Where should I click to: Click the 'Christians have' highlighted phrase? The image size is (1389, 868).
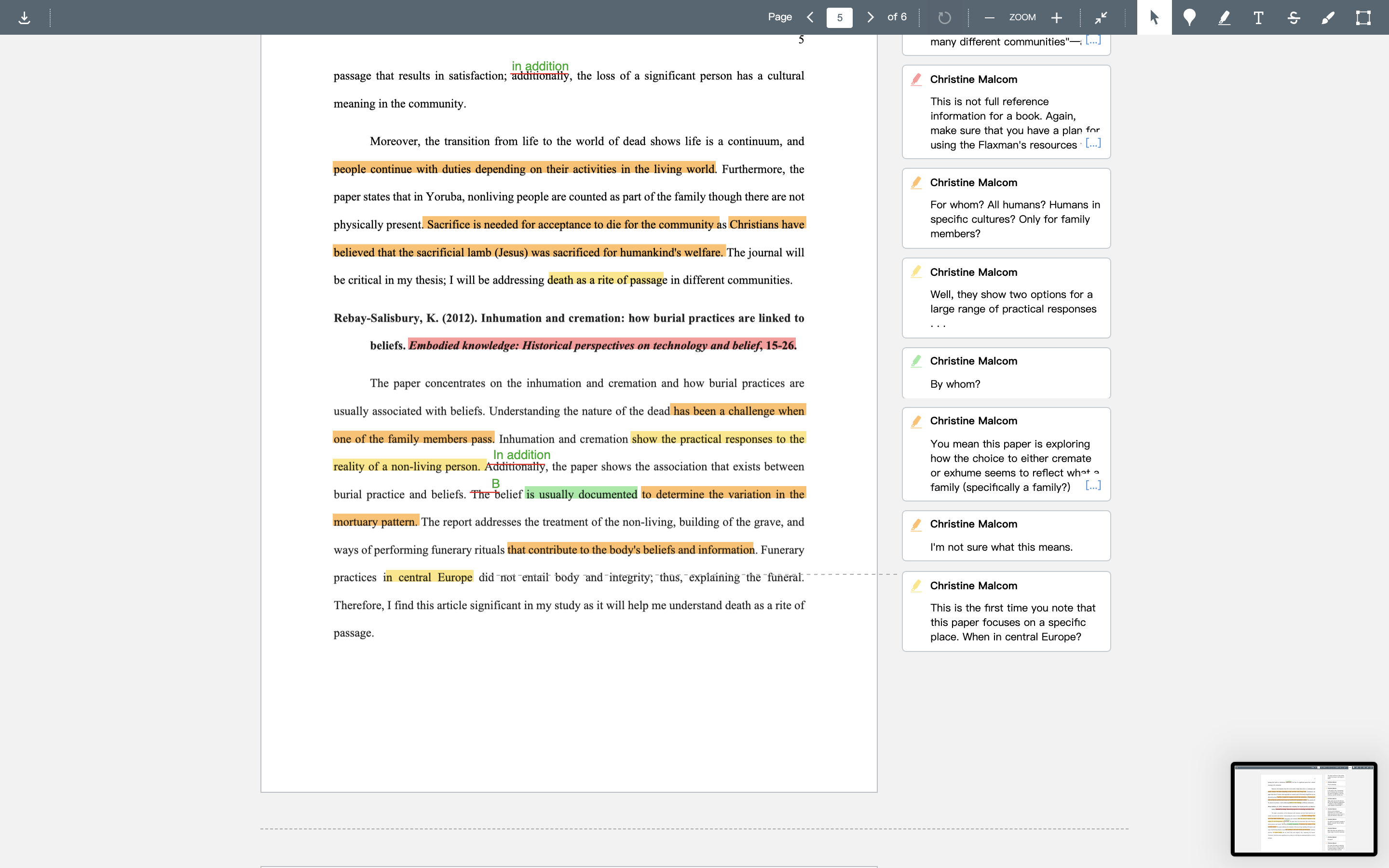[x=767, y=224]
